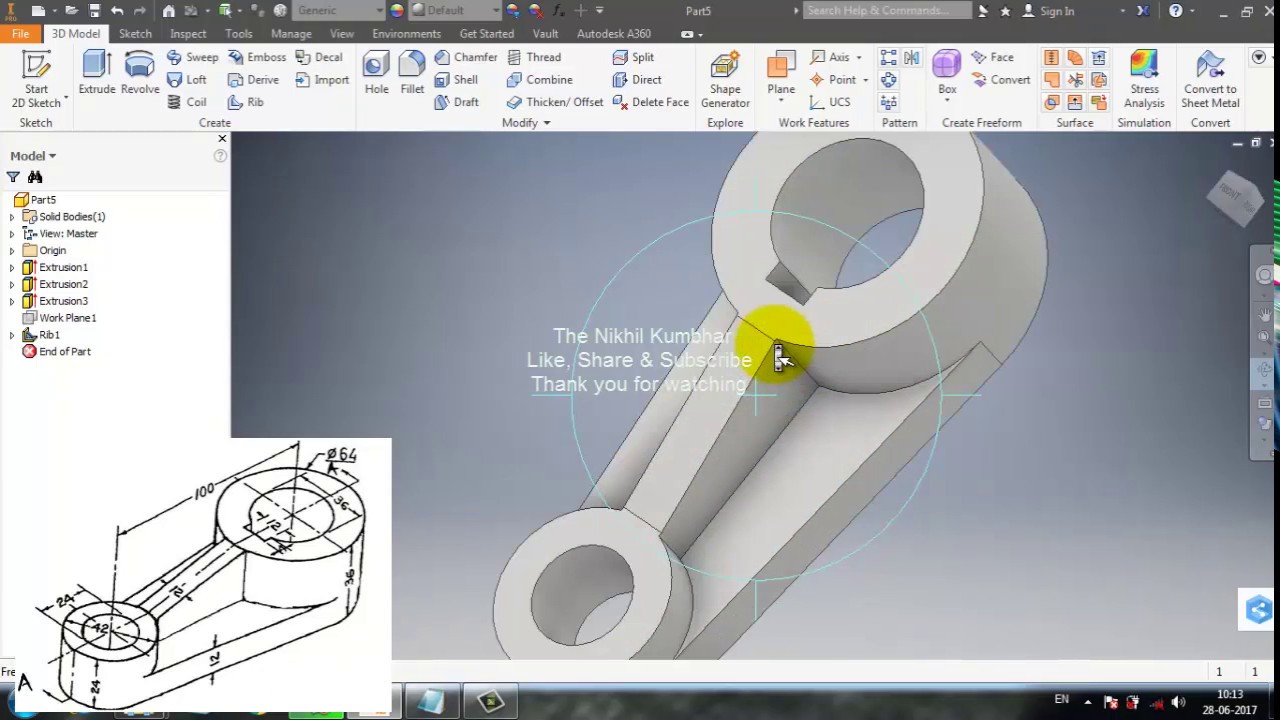Viewport: 1280px width, 720px height.
Task: Open the Model browser dropdown
Action: 33,156
